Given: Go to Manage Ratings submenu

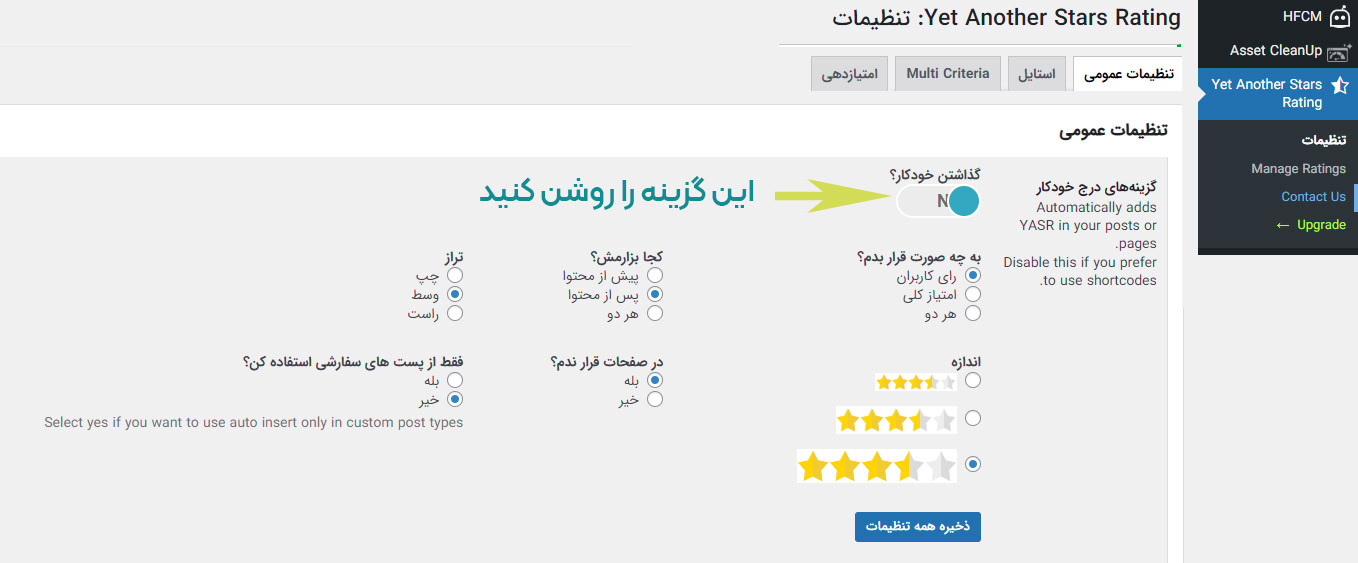Looking at the screenshot, I should [x=1298, y=168].
